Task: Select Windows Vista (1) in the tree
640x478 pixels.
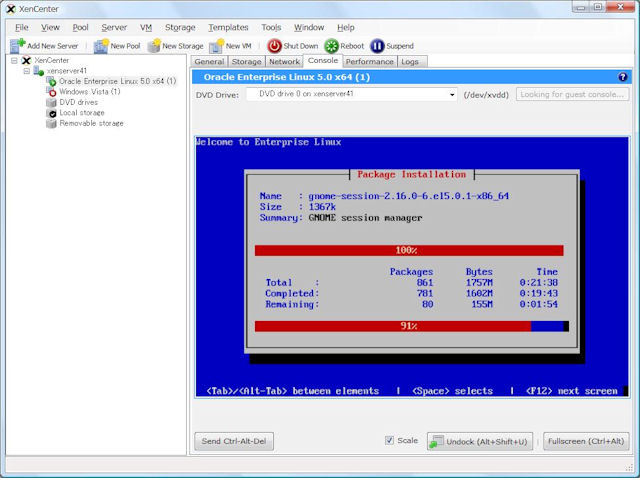Action: [x=90, y=92]
